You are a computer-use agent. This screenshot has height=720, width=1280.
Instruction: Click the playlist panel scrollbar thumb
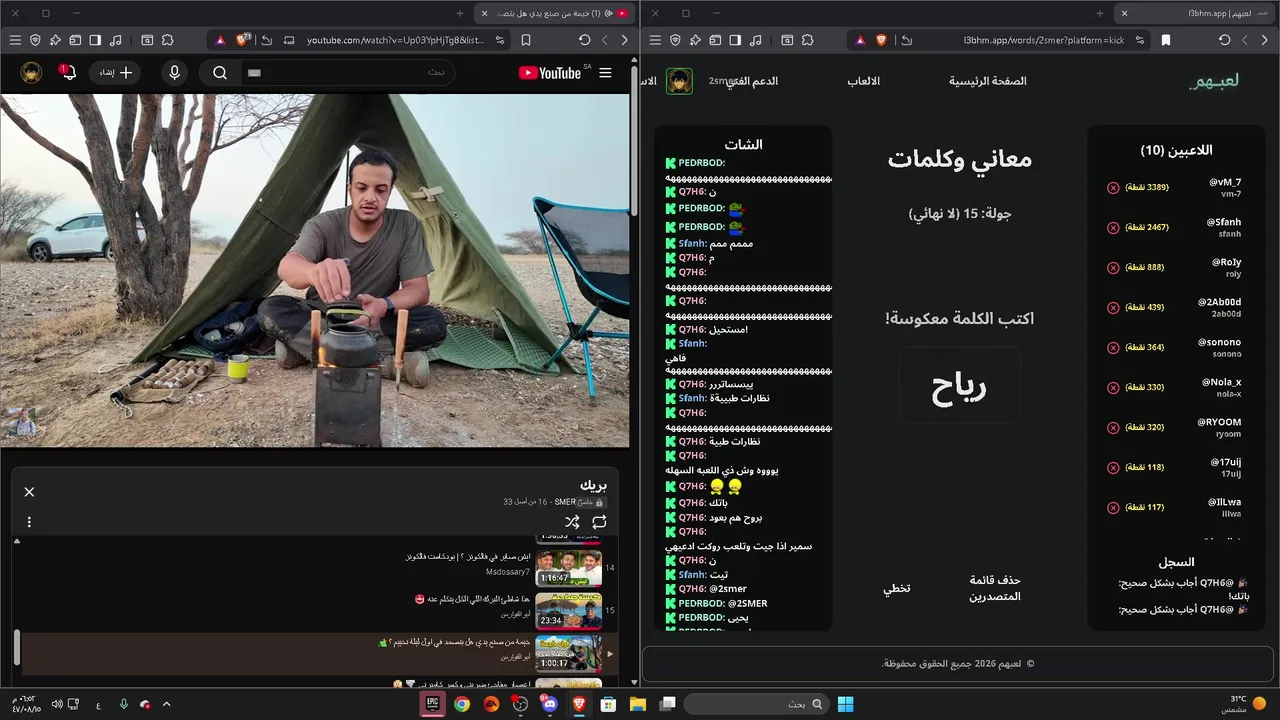click(x=16, y=647)
